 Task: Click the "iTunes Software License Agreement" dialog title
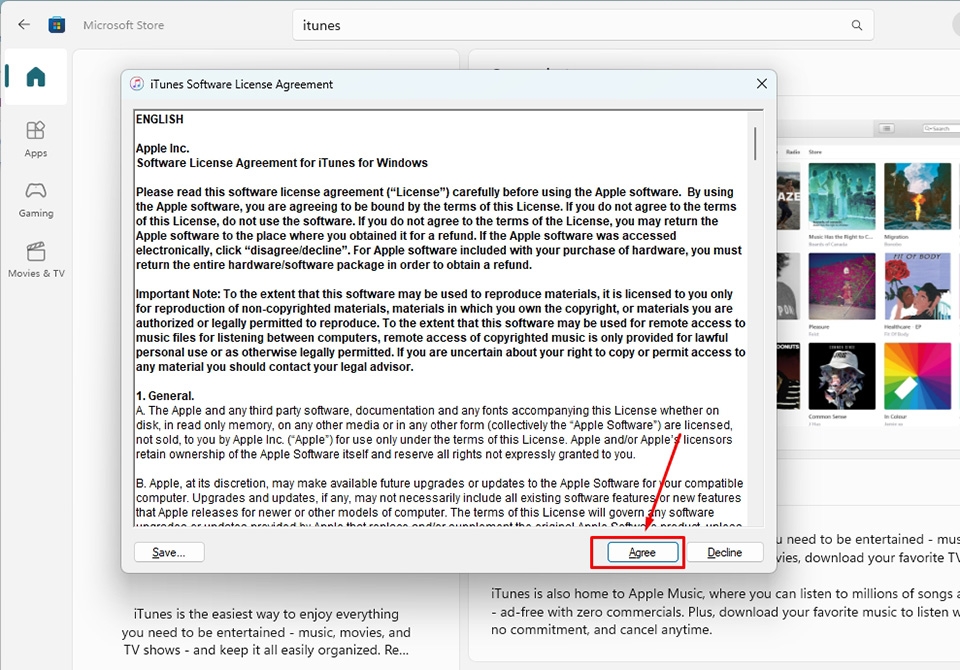point(242,84)
